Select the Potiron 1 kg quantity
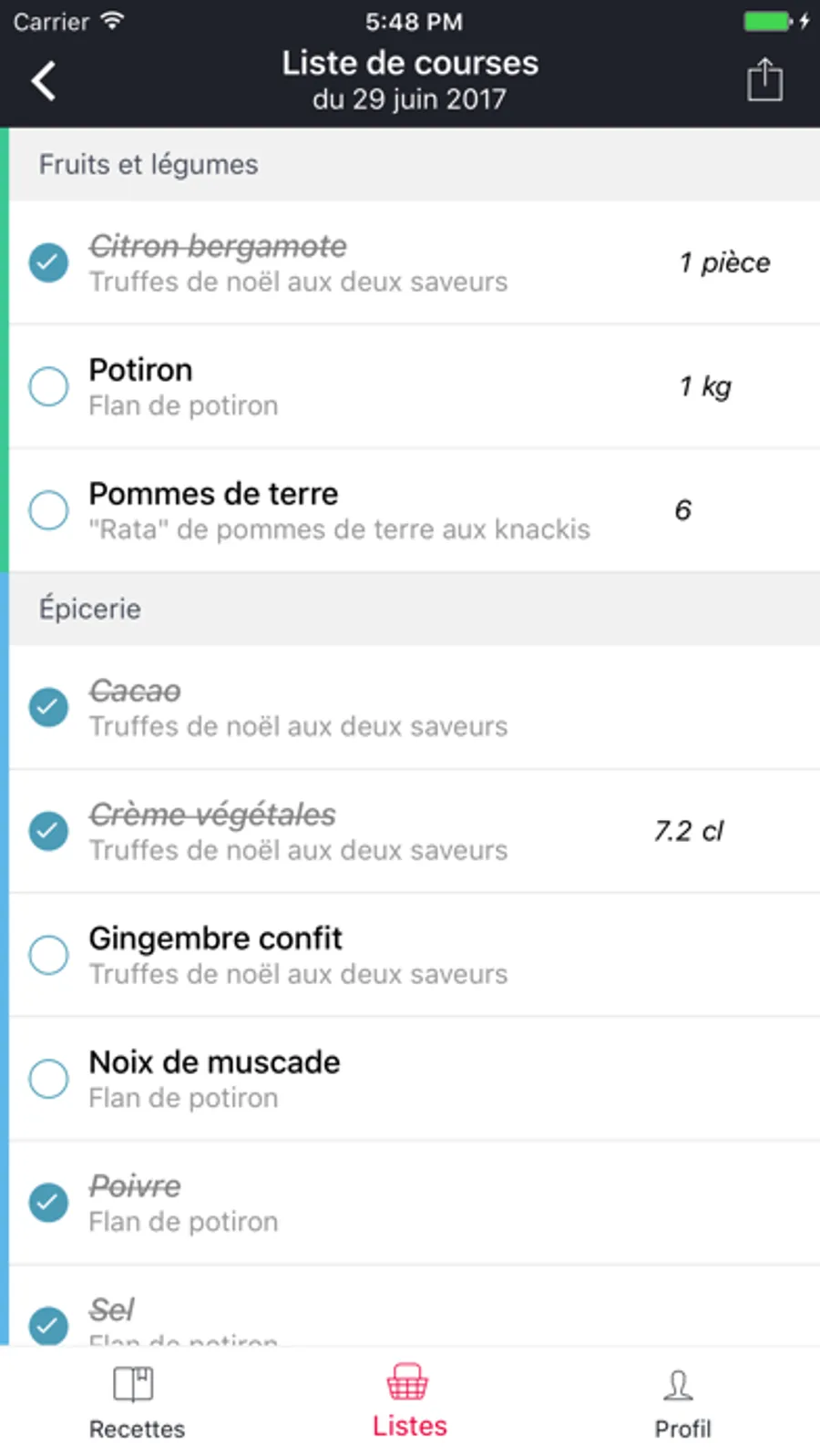 705,387
